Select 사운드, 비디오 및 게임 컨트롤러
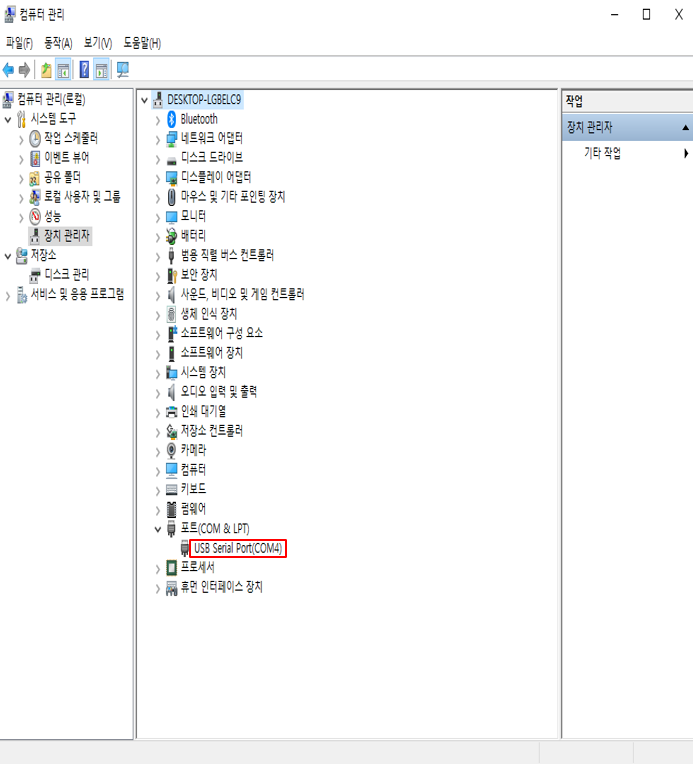This screenshot has height=764, width=693. 242,294
